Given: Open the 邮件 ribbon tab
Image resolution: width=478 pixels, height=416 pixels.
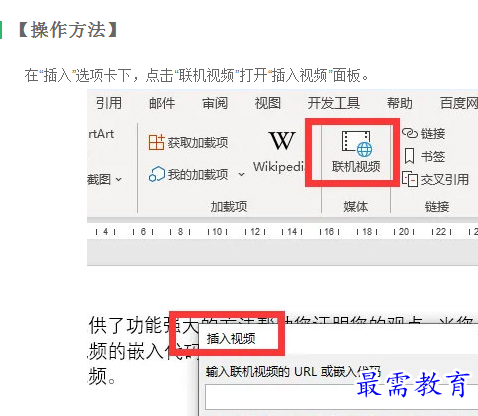Looking at the screenshot, I should pyautogui.click(x=162, y=103).
